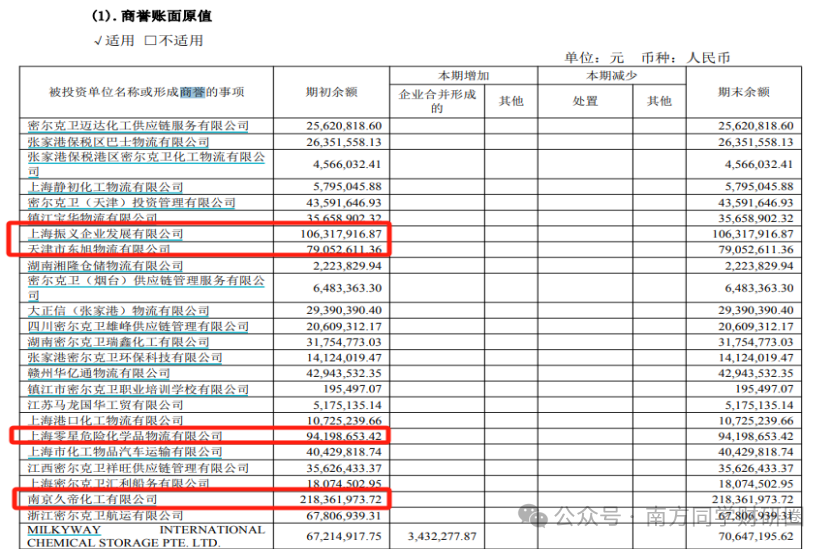Select opening balance 26,351,558.13
The height and width of the screenshot is (549, 831).
click(x=344, y=142)
